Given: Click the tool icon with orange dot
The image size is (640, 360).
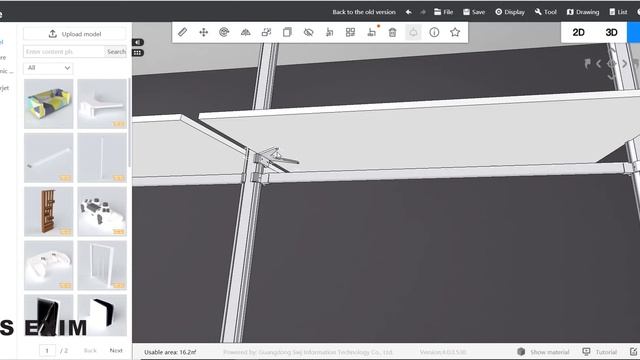Looking at the screenshot, I should coord(371,32).
